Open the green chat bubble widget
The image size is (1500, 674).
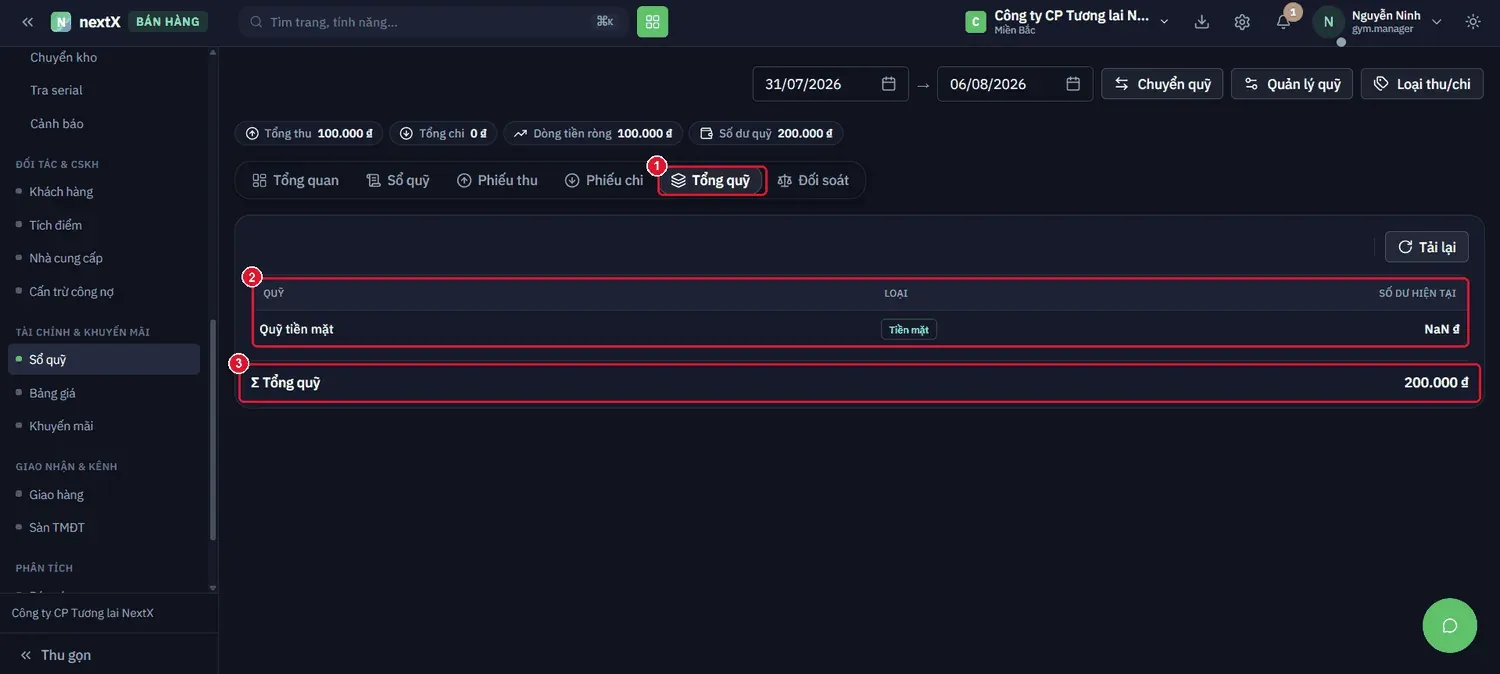coord(1450,626)
